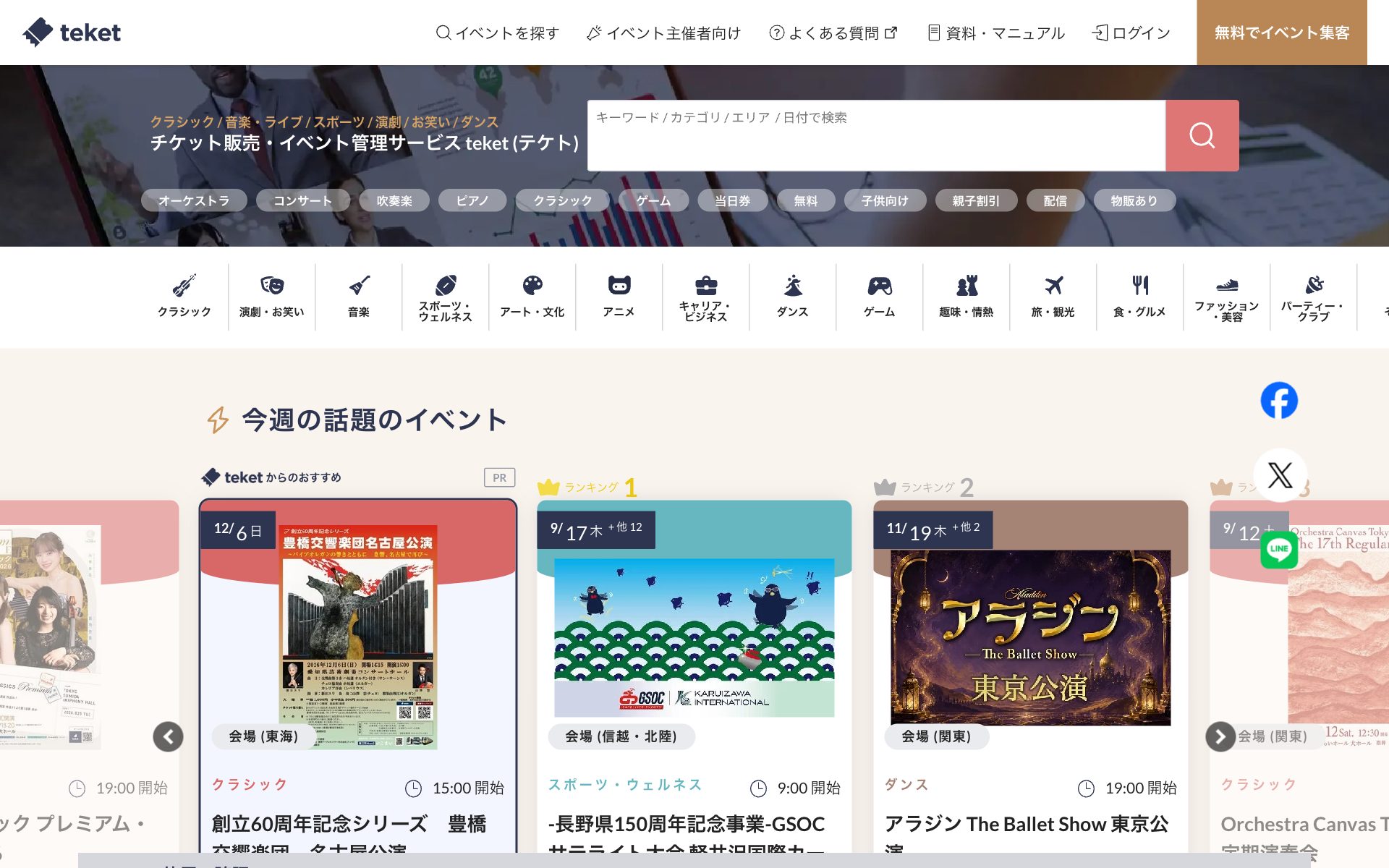The width and height of the screenshot is (1389, 868).
Task: Advance carousel with next arrow
Action: pos(1220,736)
